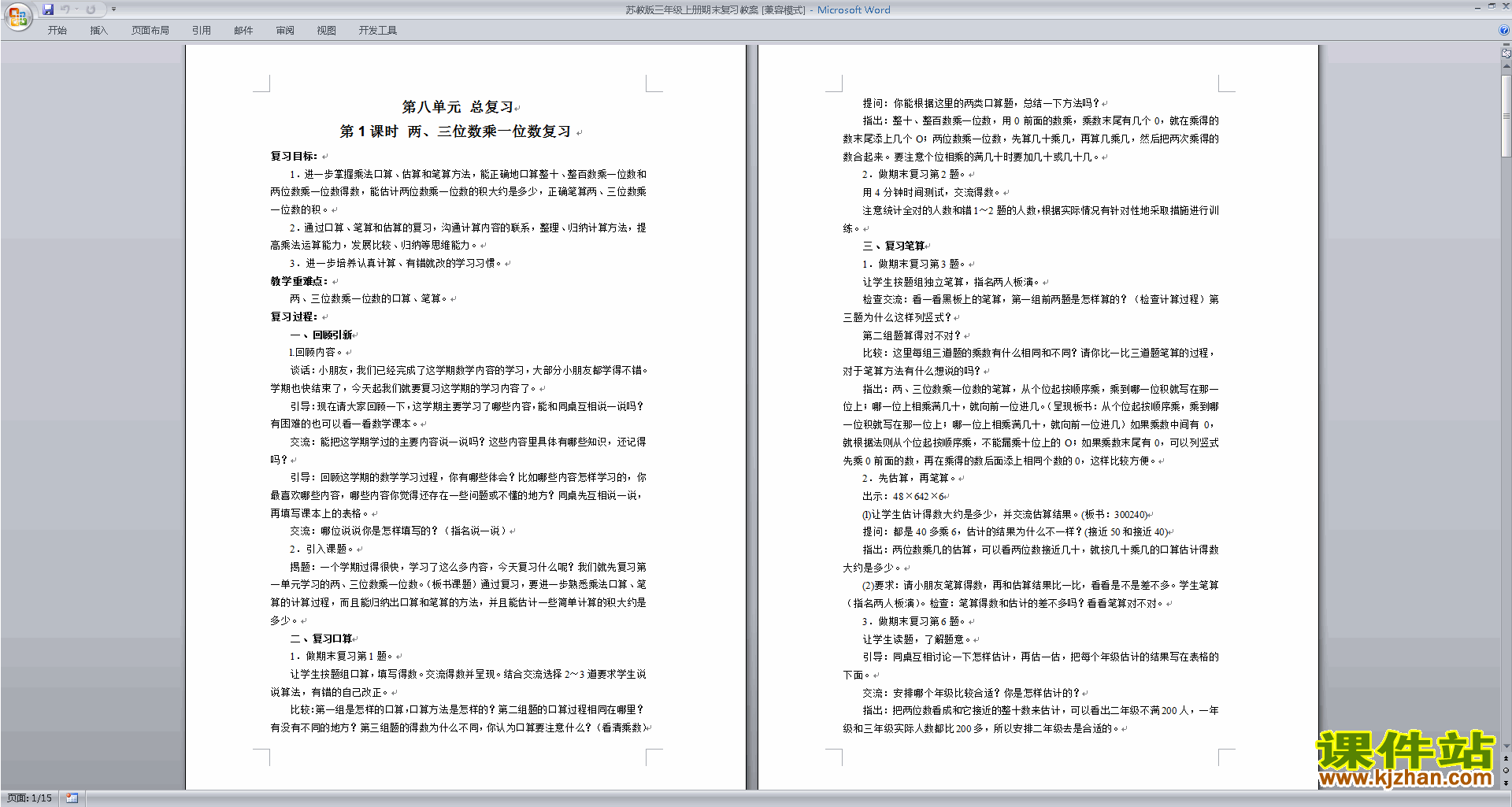Expand Customize Quick Access Toolbar dropdown

(113, 9)
